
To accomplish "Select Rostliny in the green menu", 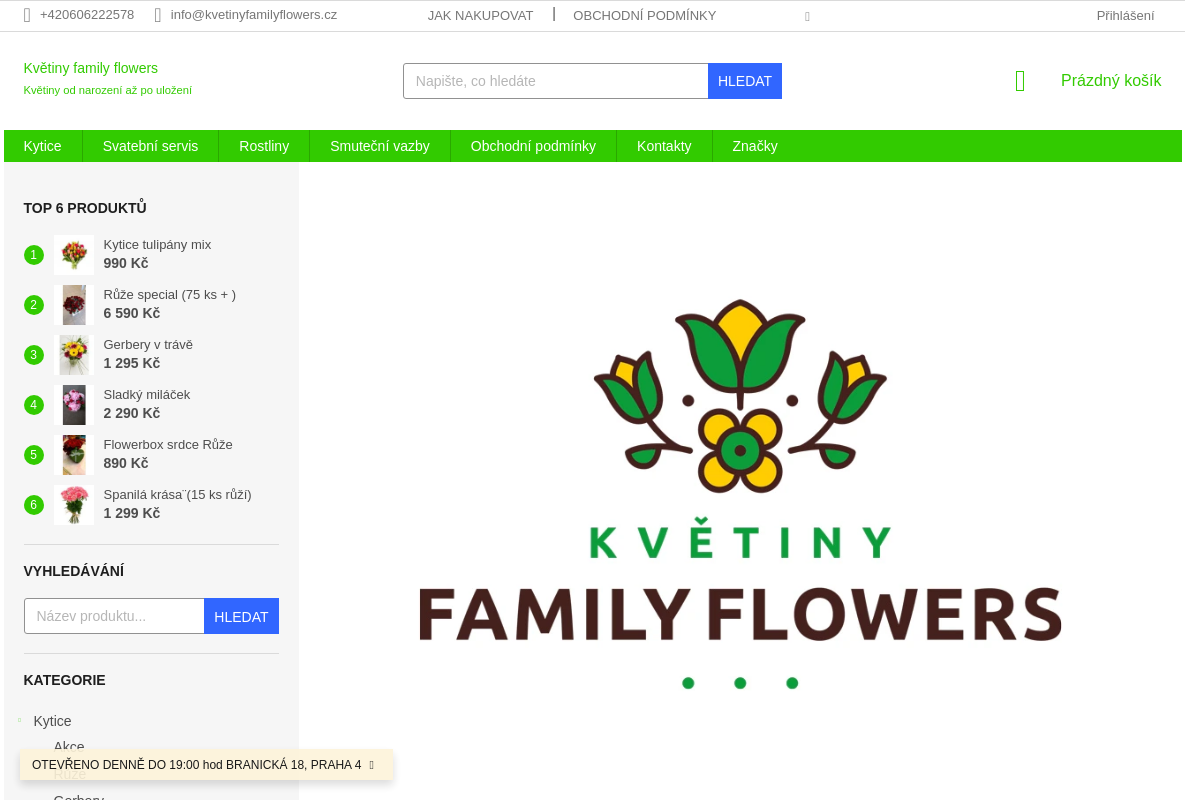I will tap(264, 146).
